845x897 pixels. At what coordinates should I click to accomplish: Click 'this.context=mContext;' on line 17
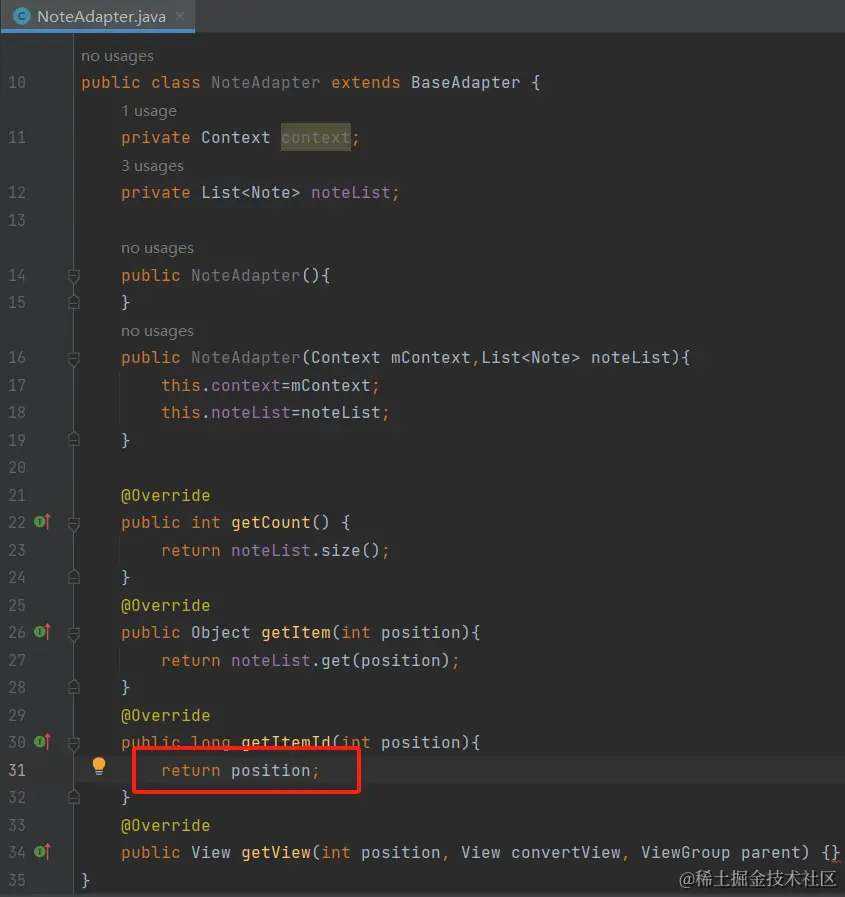point(270,386)
